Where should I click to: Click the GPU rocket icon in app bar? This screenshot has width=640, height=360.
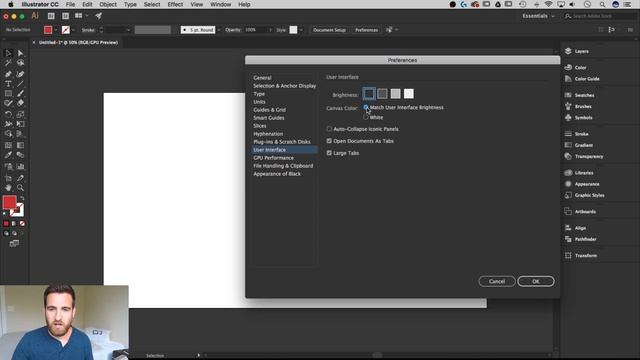(98, 16)
